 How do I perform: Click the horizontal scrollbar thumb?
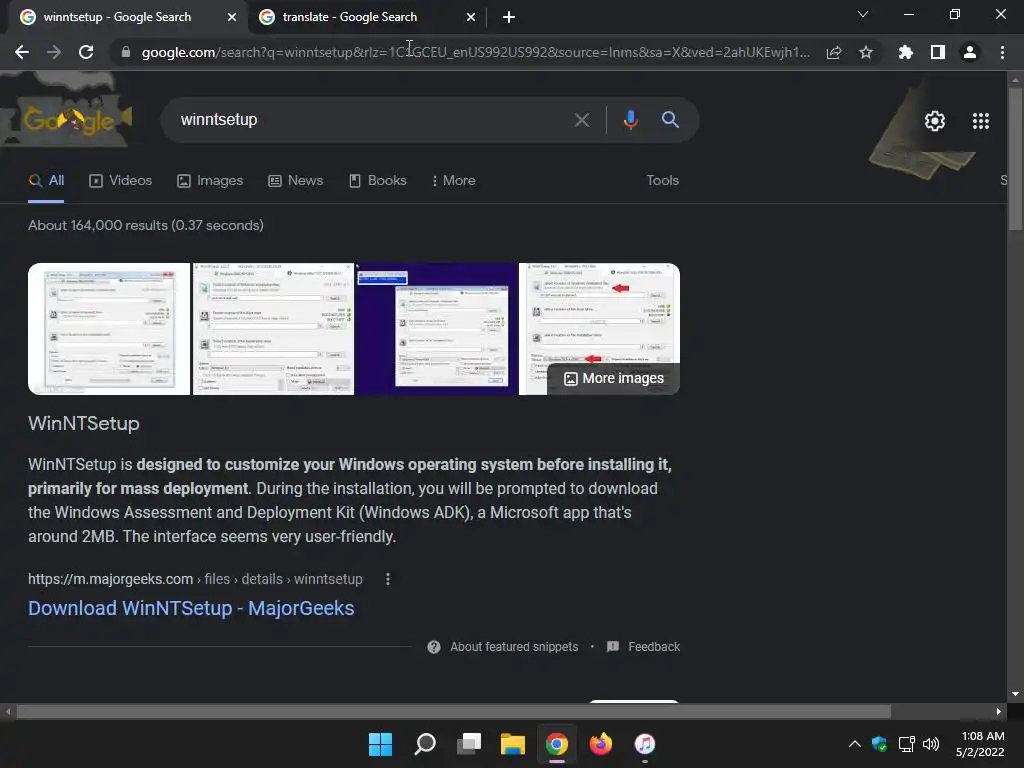click(x=453, y=711)
